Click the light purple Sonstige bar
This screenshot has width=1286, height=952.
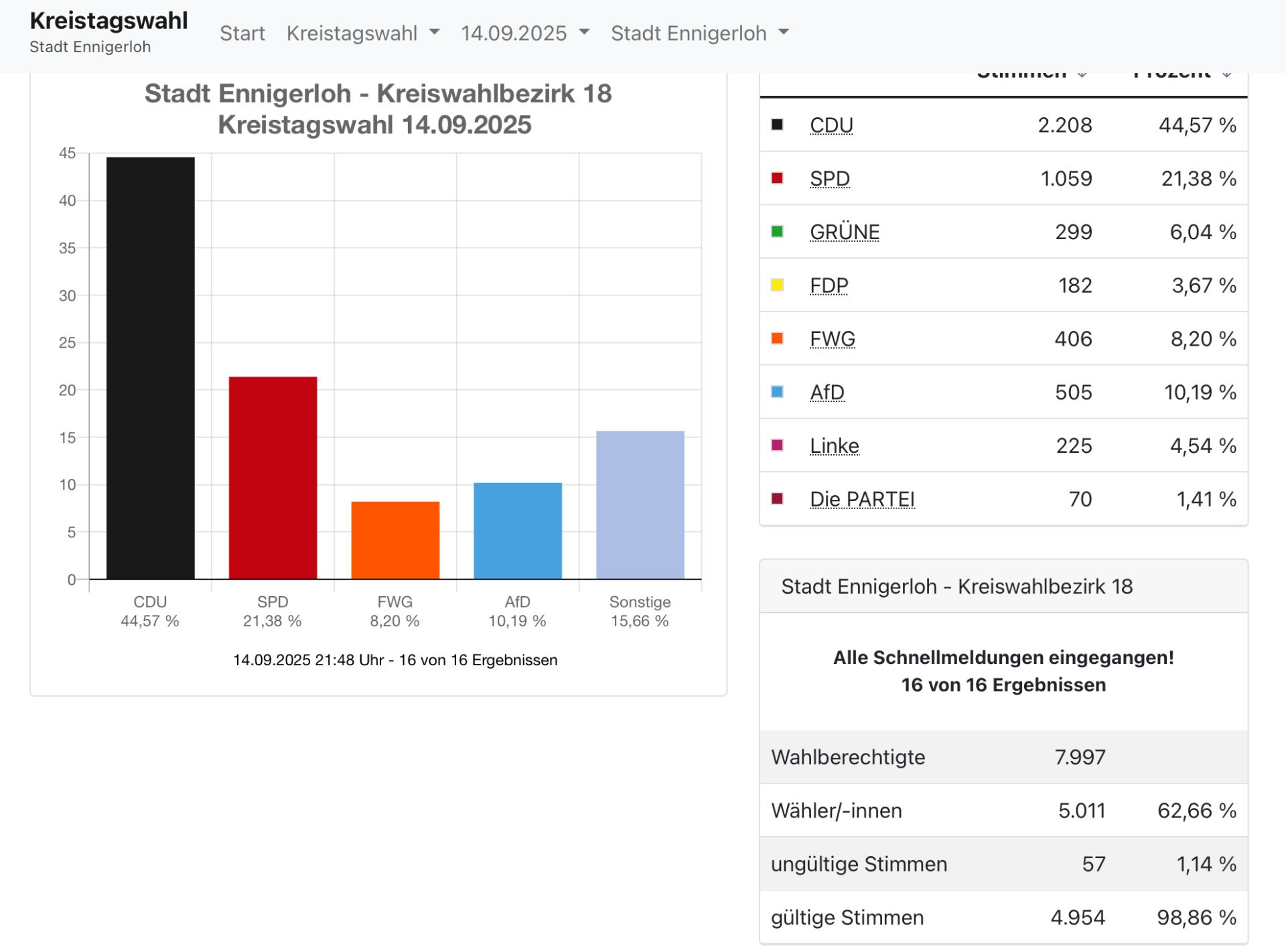coord(640,504)
